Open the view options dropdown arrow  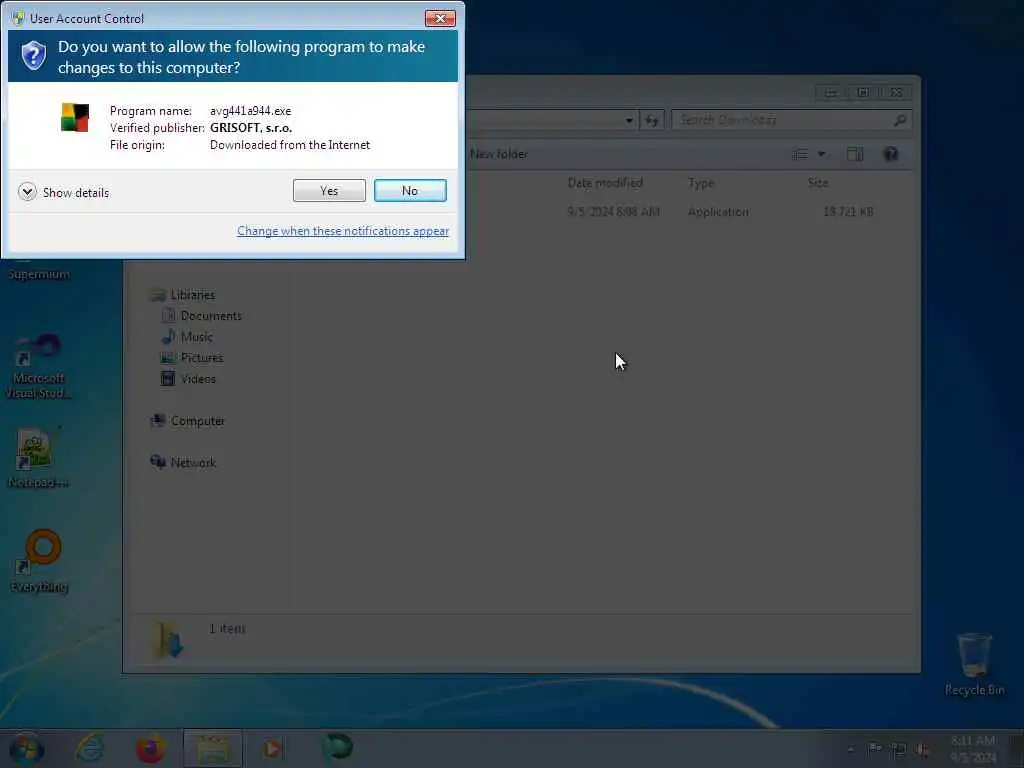click(822, 154)
